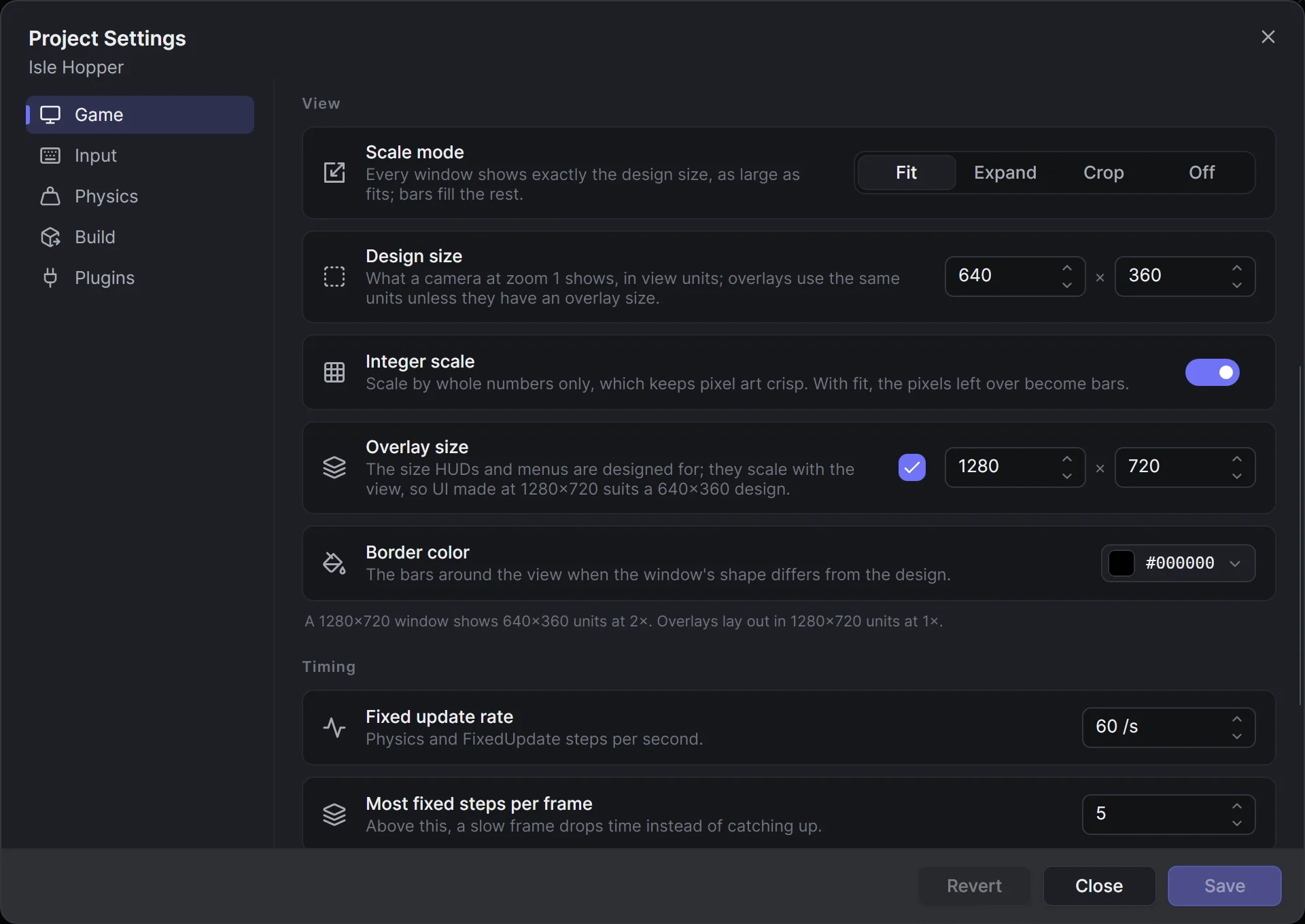This screenshot has width=1305, height=924.
Task: Save the project settings
Action: pos(1225,886)
